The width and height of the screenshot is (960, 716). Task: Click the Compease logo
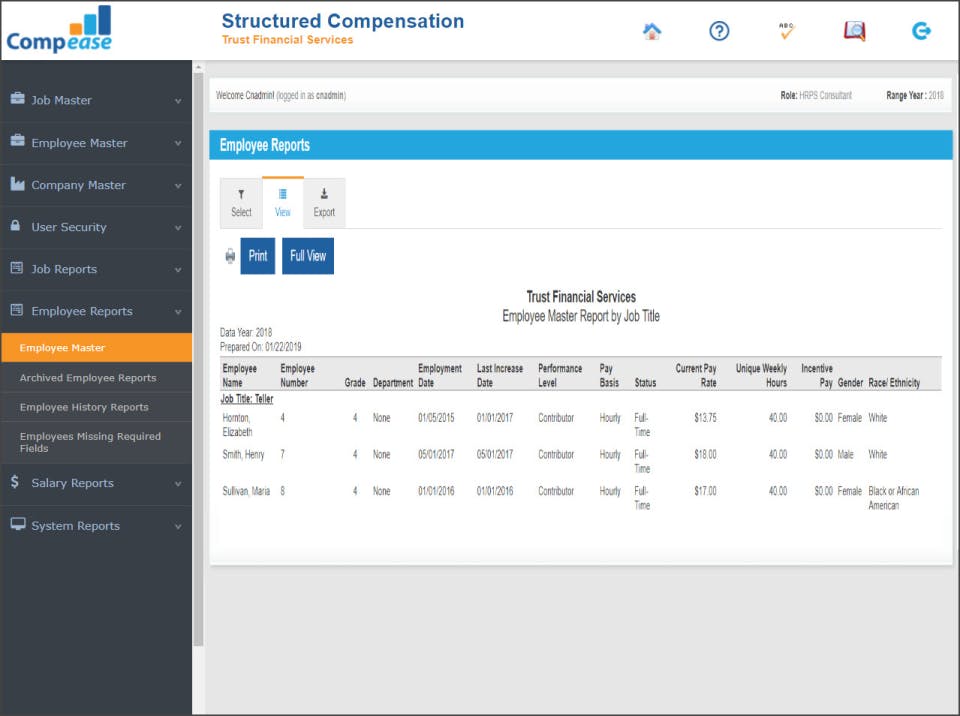[x=59, y=29]
